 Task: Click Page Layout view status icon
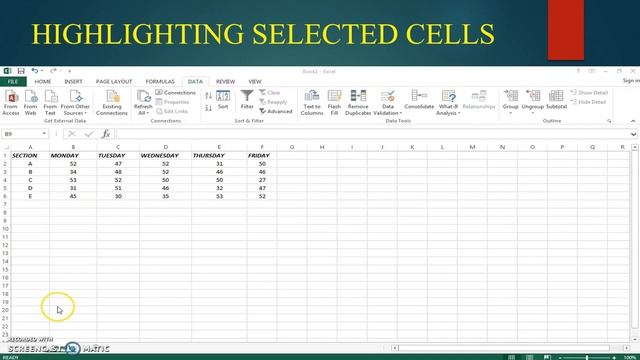(529, 357)
